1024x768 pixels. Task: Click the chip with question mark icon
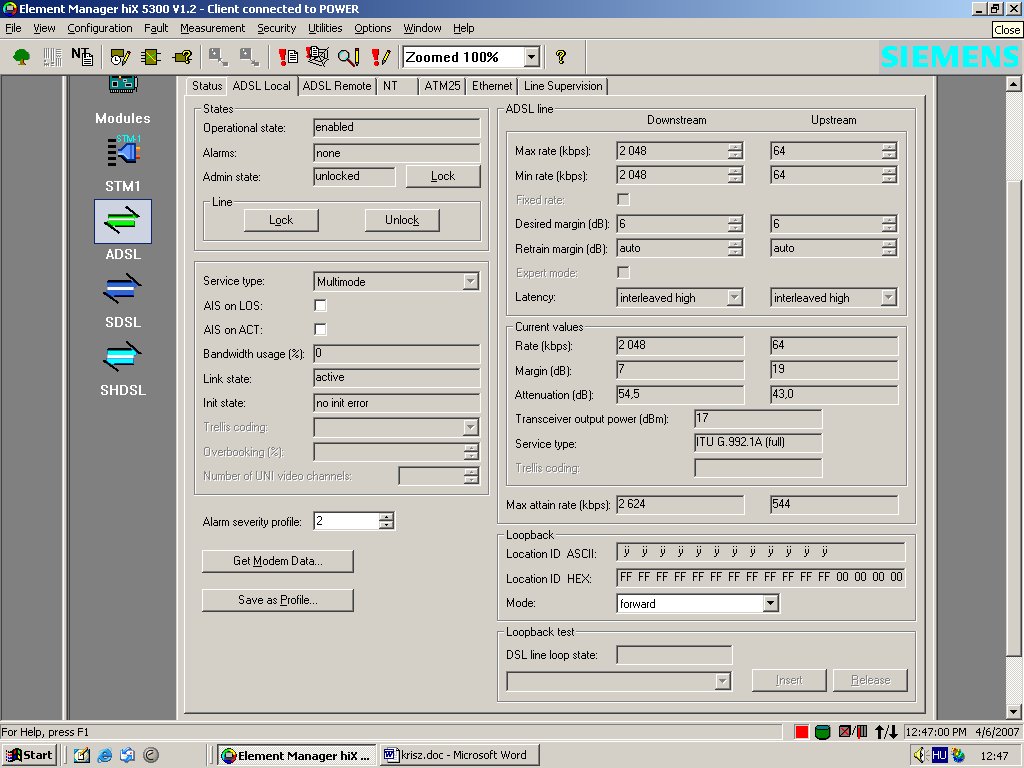coord(182,57)
